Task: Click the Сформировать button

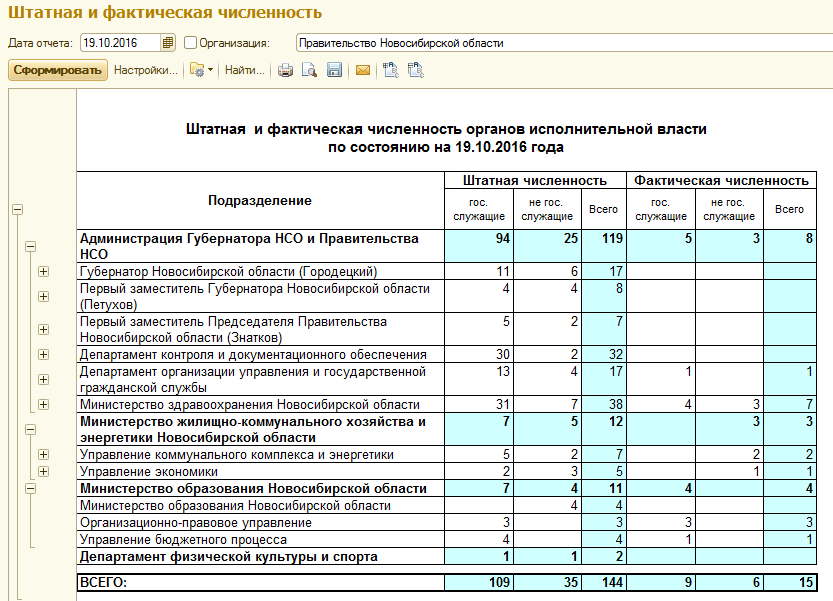Action: [57, 70]
